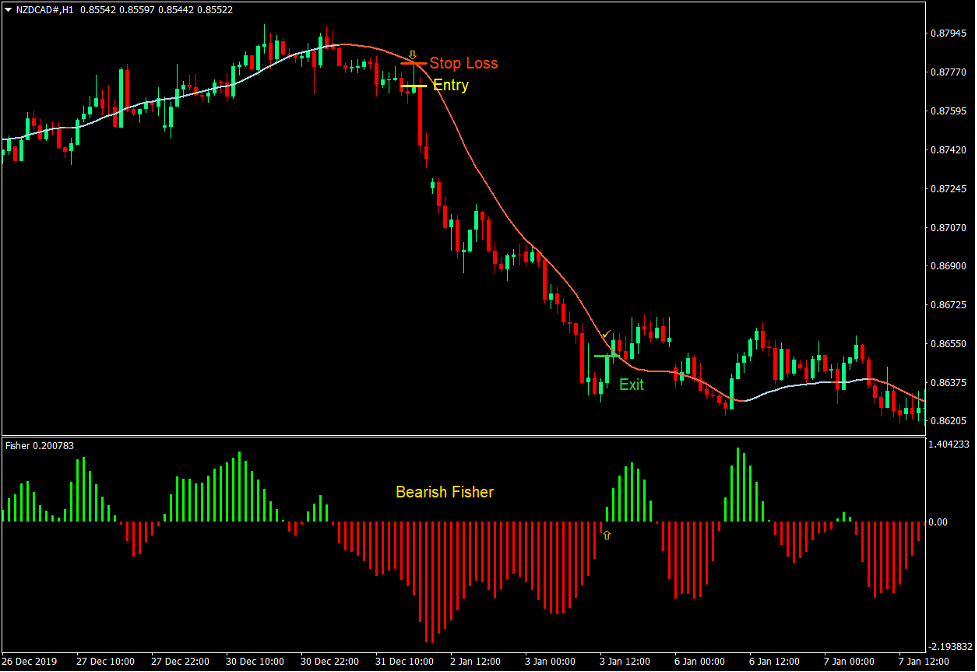Click 2 Jan 12:00 on the time axis
977x672 pixels.
tap(475, 662)
